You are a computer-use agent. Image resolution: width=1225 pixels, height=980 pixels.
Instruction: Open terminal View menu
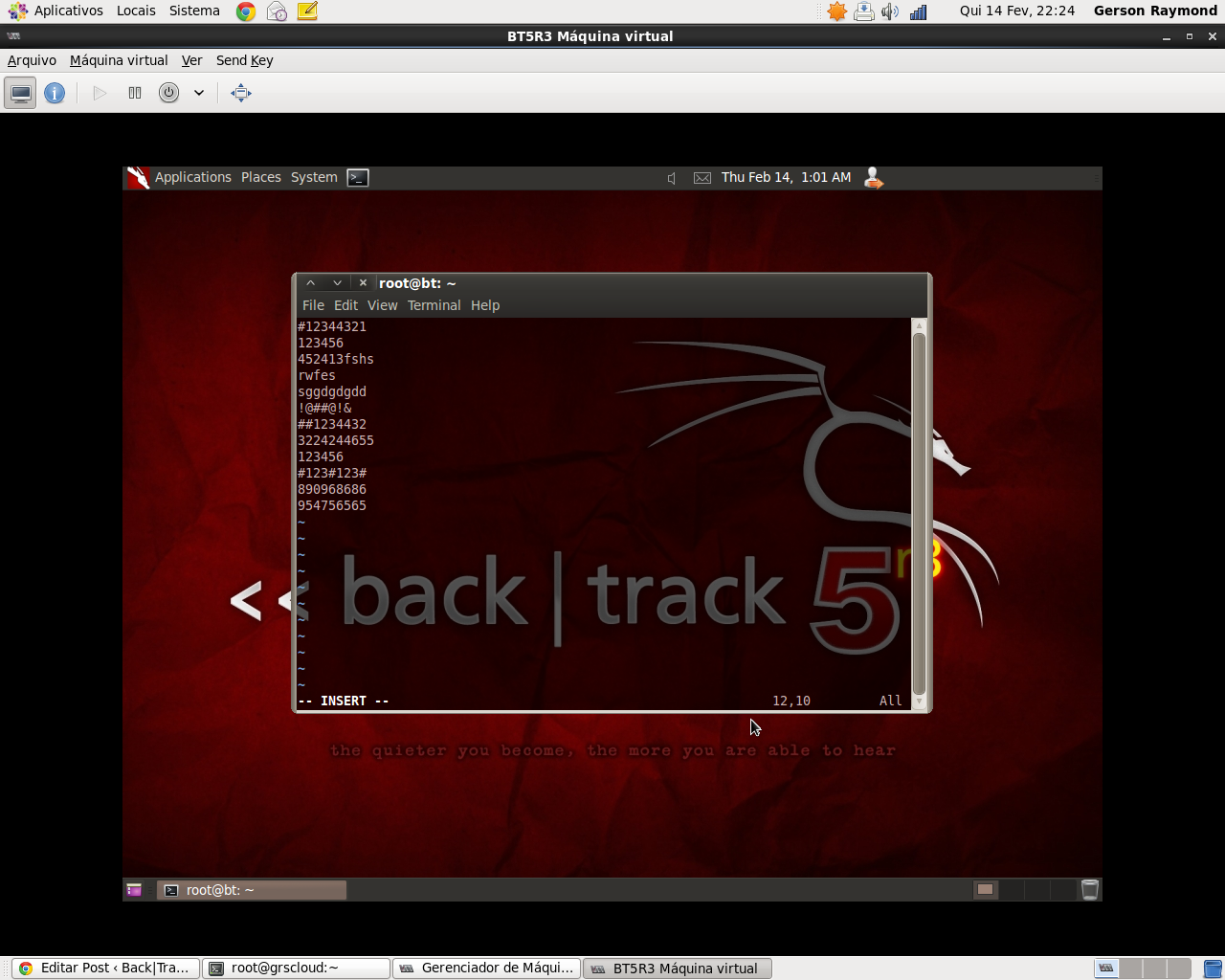coord(382,305)
